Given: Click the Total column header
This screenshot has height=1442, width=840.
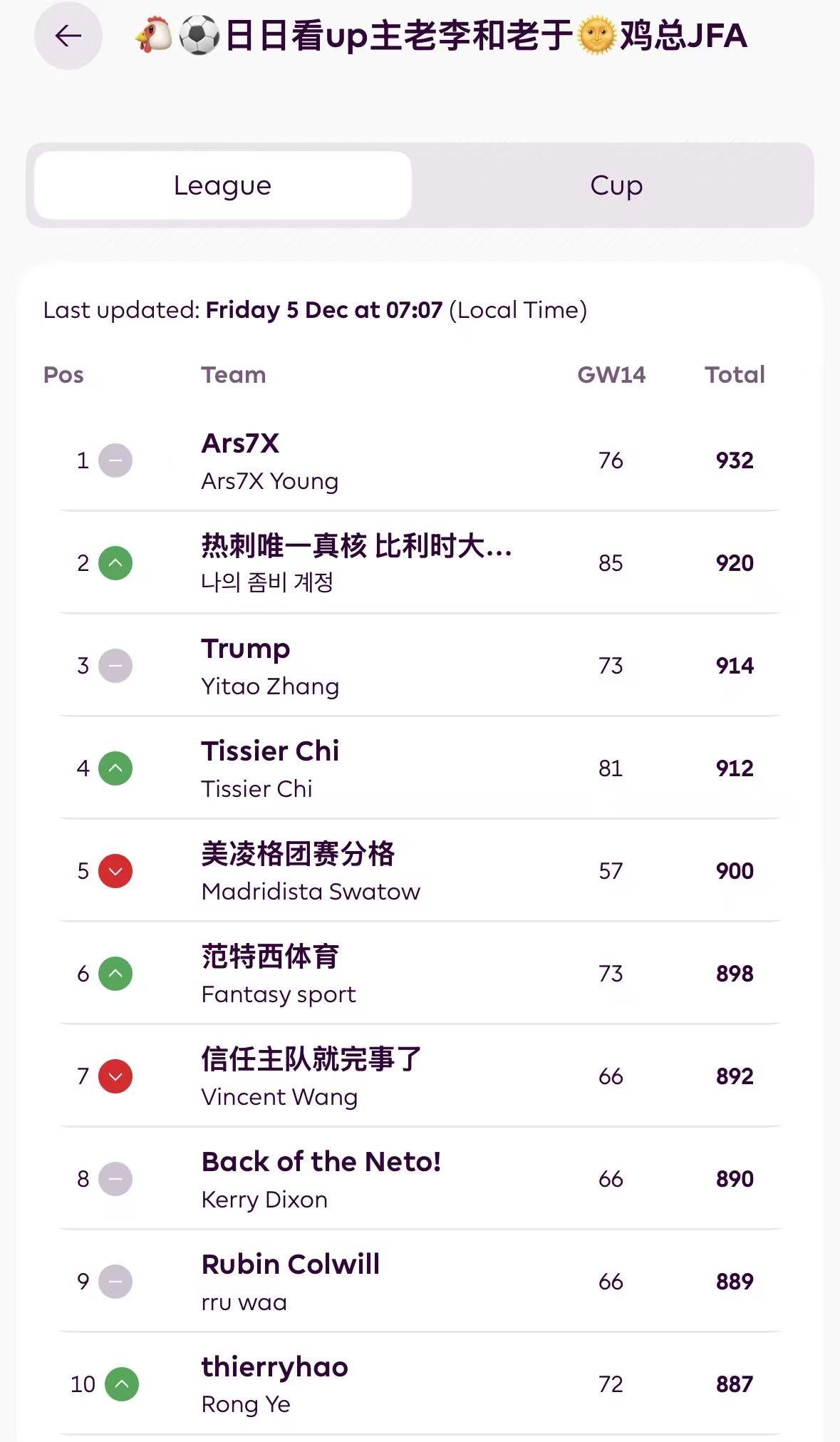Looking at the screenshot, I should coord(735,375).
